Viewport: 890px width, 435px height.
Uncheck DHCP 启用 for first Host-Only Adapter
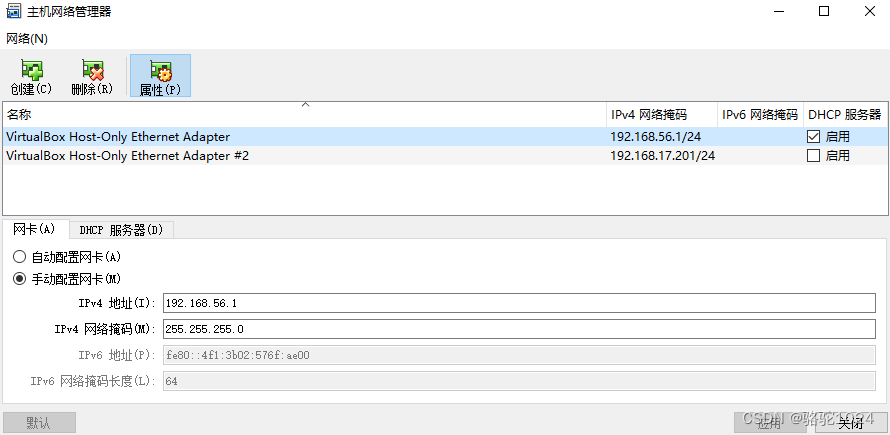click(813, 136)
